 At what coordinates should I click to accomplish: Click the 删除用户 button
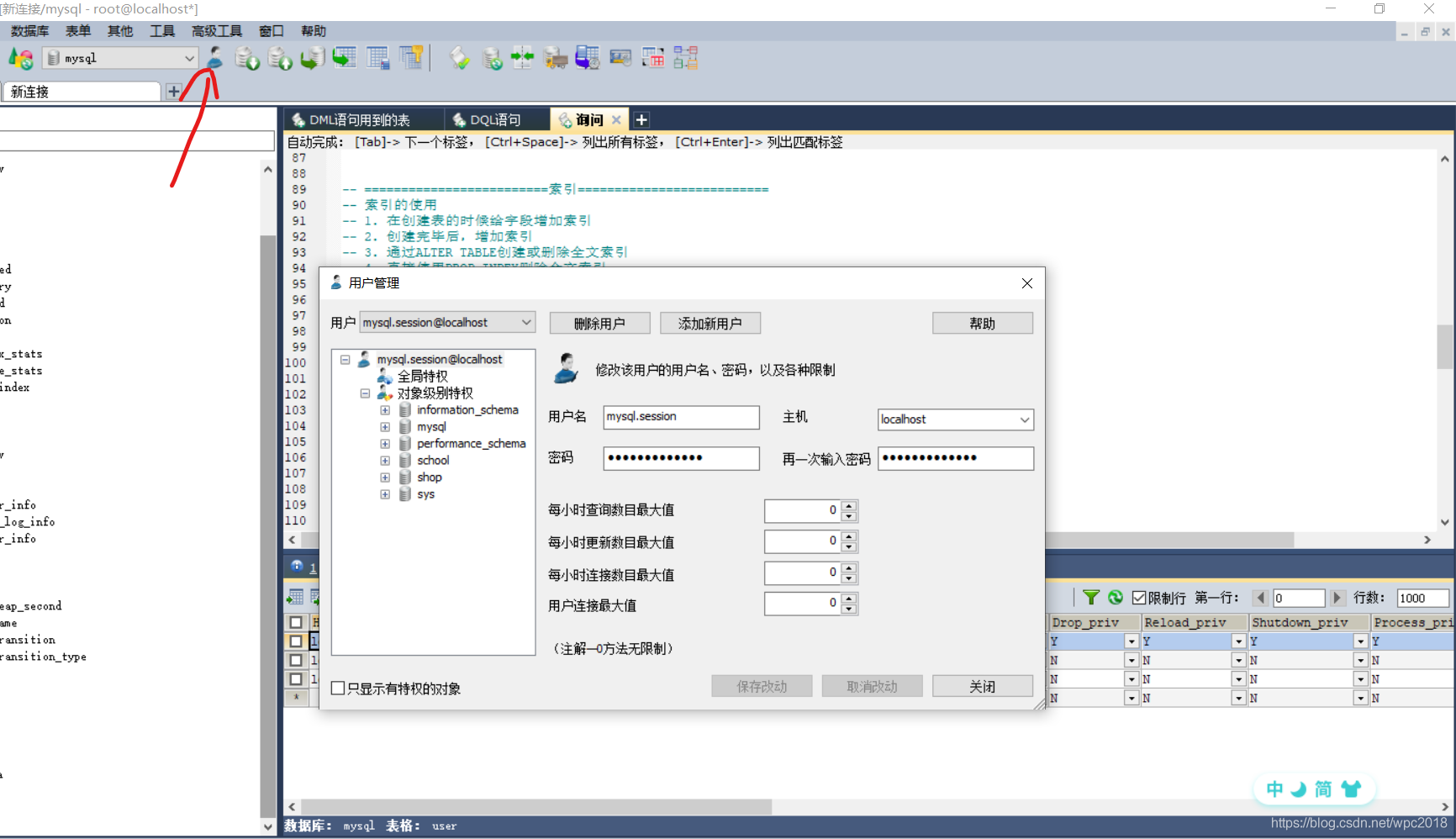pyautogui.click(x=599, y=323)
